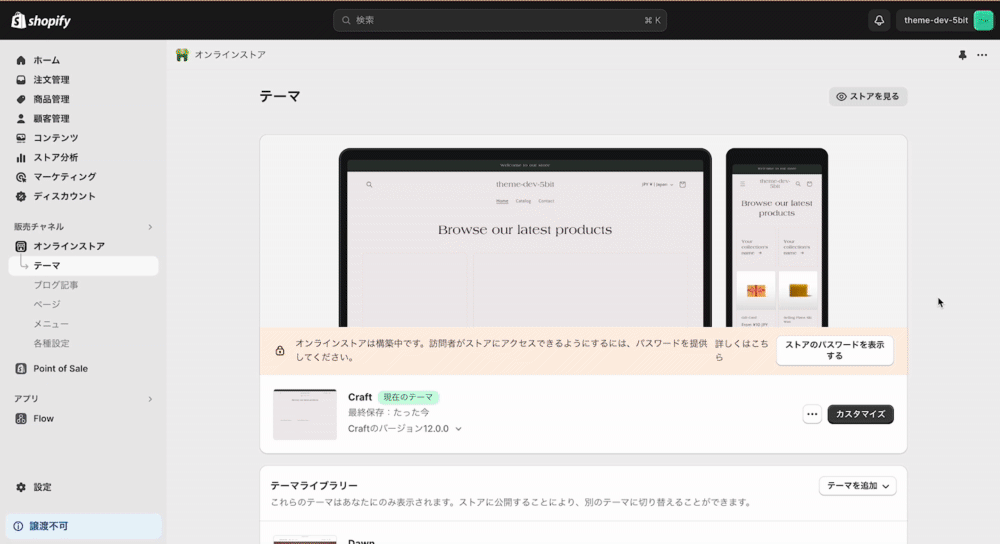Open メニュー in the sidebar
This screenshot has height=544, width=1000.
click(x=51, y=324)
